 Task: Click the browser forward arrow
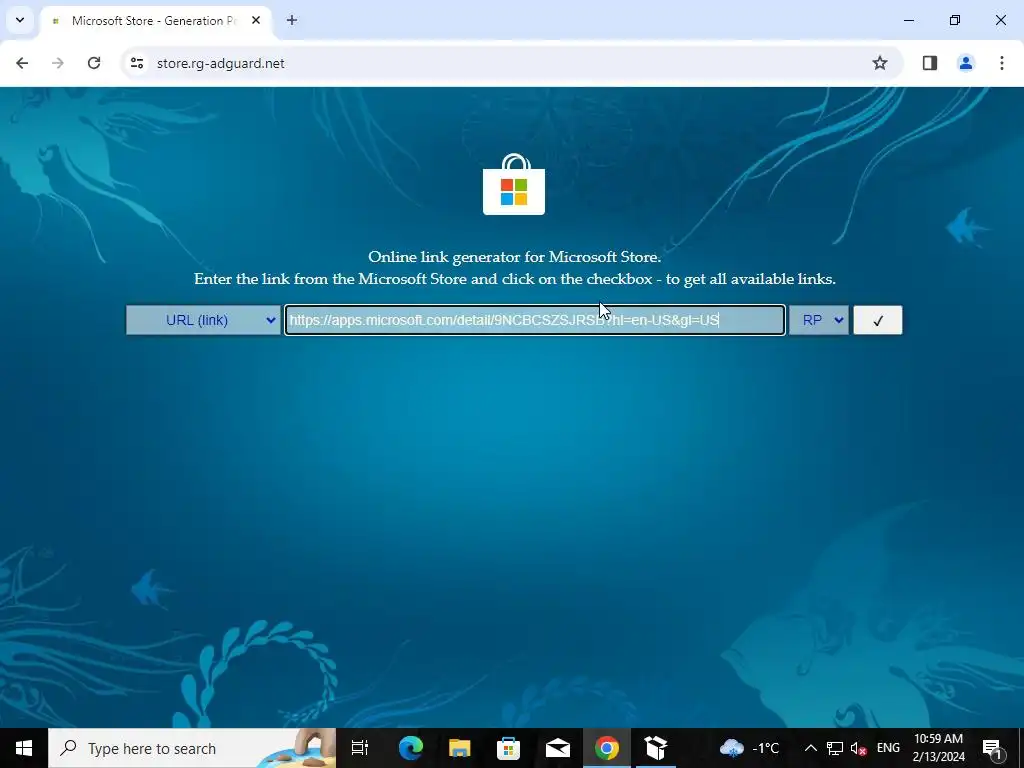tap(58, 63)
